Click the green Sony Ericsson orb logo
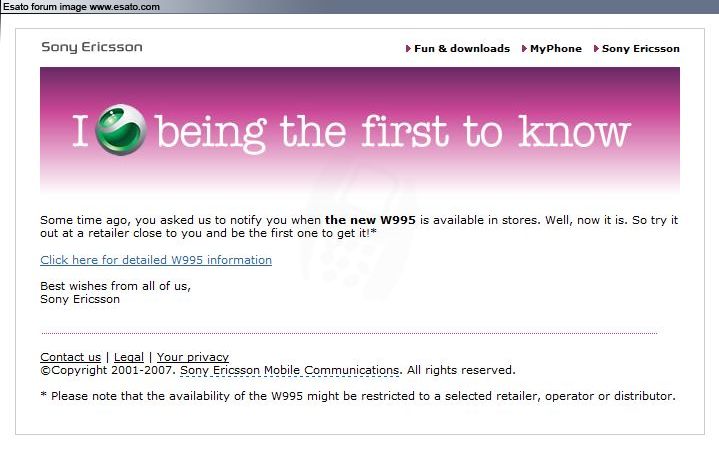This screenshot has height=457, width=719. click(121, 130)
